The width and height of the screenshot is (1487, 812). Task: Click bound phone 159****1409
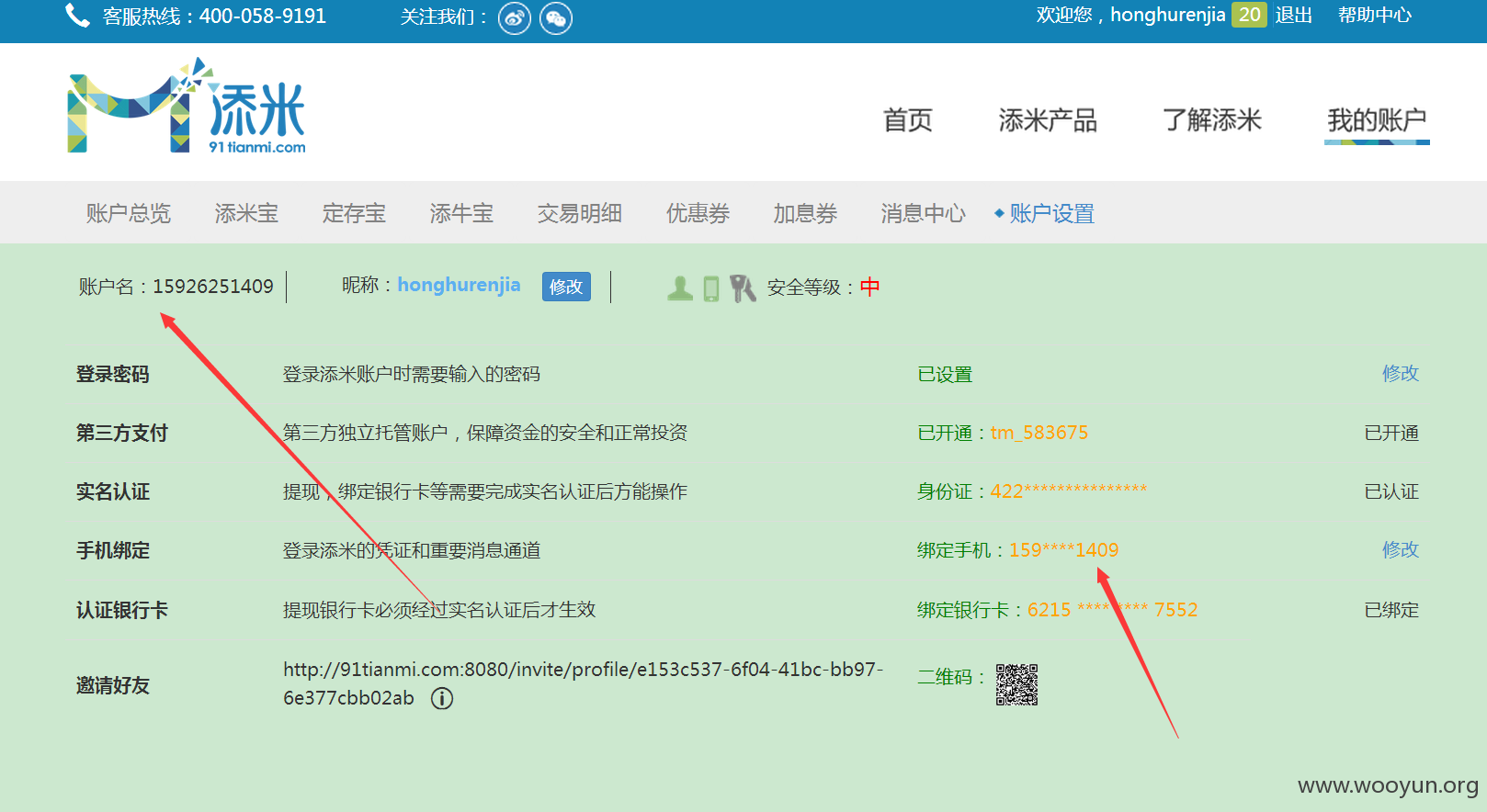[1063, 550]
